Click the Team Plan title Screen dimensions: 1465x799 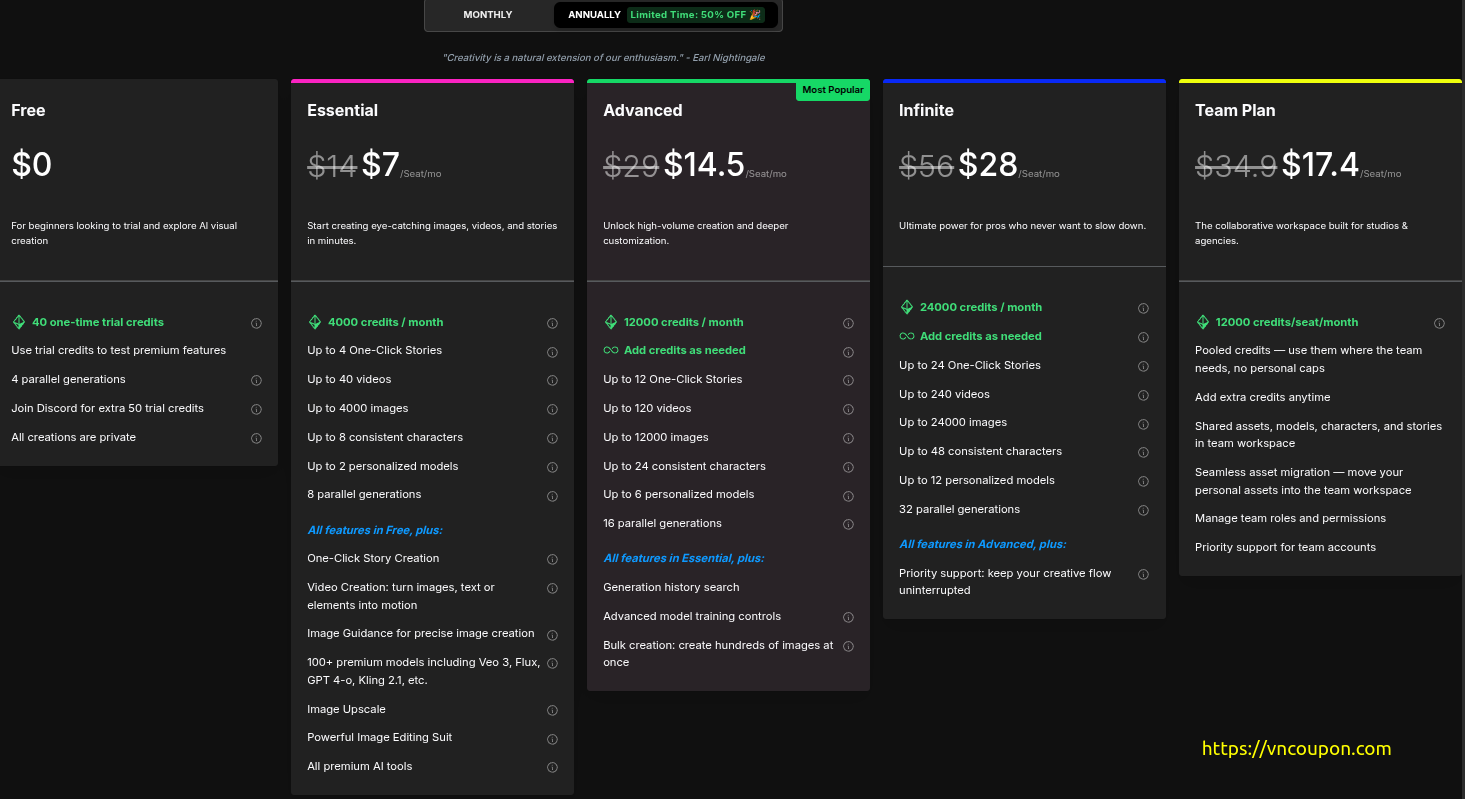[1235, 110]
